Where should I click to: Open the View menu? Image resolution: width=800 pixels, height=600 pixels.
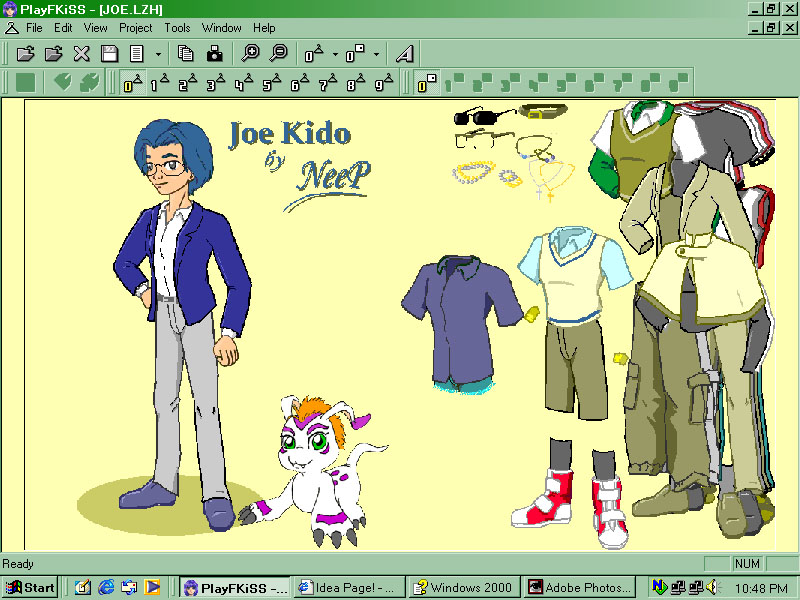[95, 28]
